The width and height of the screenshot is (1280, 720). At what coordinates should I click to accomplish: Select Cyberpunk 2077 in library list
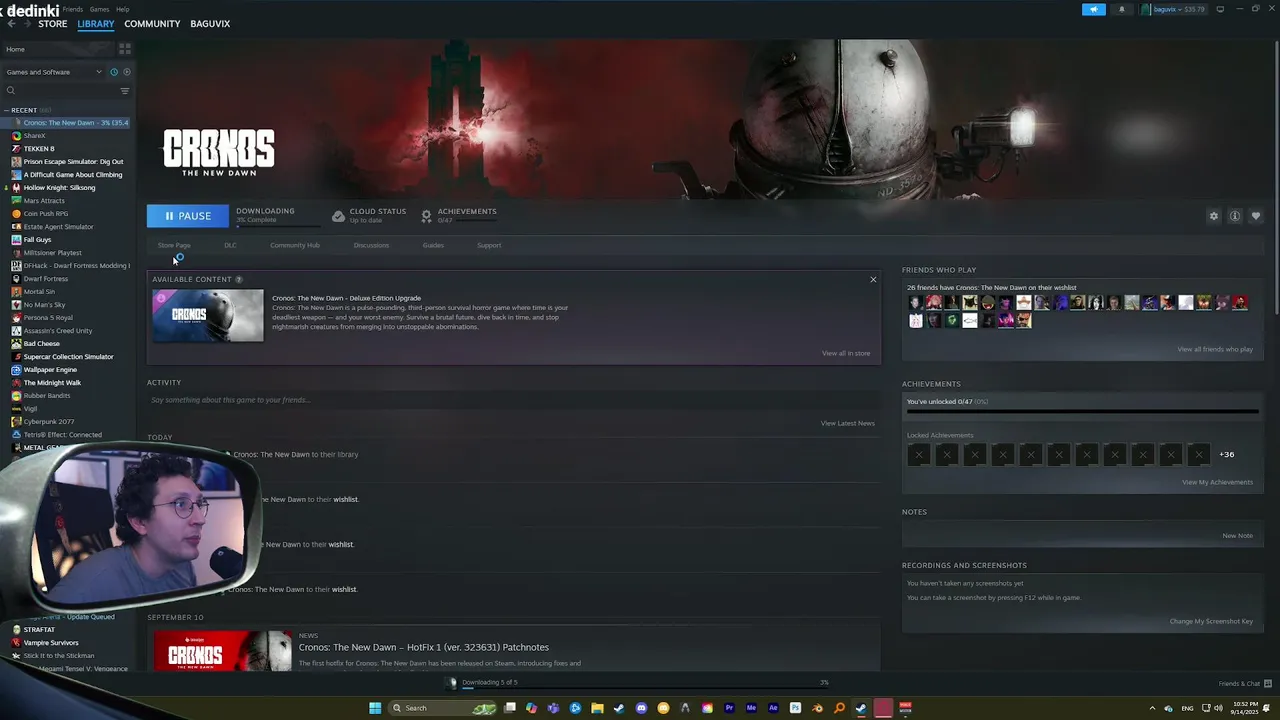coord(48,421)
